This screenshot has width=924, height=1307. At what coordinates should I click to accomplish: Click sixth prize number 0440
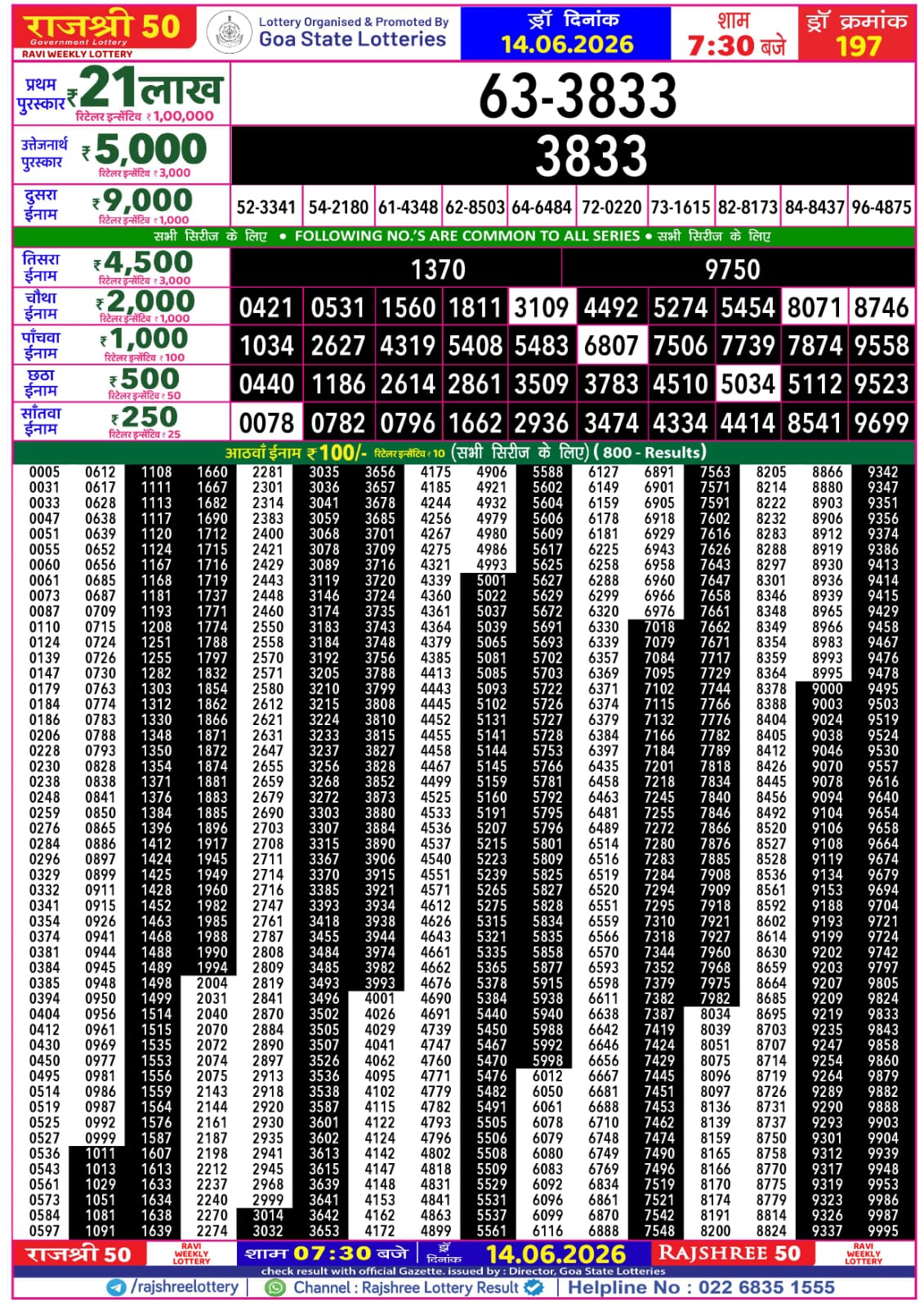(x=266, y=383)
